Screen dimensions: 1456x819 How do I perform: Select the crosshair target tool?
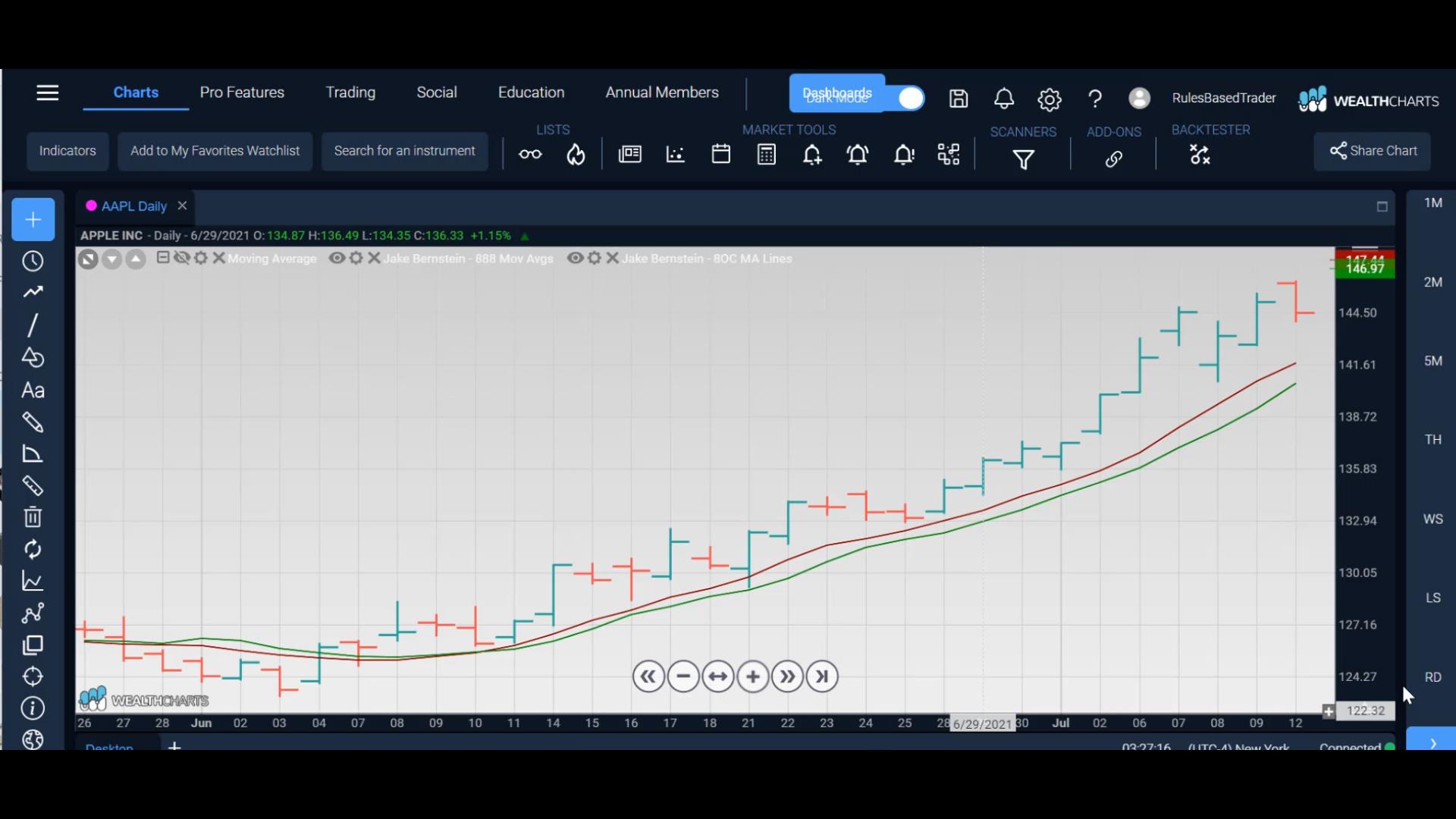click(33, 676)
